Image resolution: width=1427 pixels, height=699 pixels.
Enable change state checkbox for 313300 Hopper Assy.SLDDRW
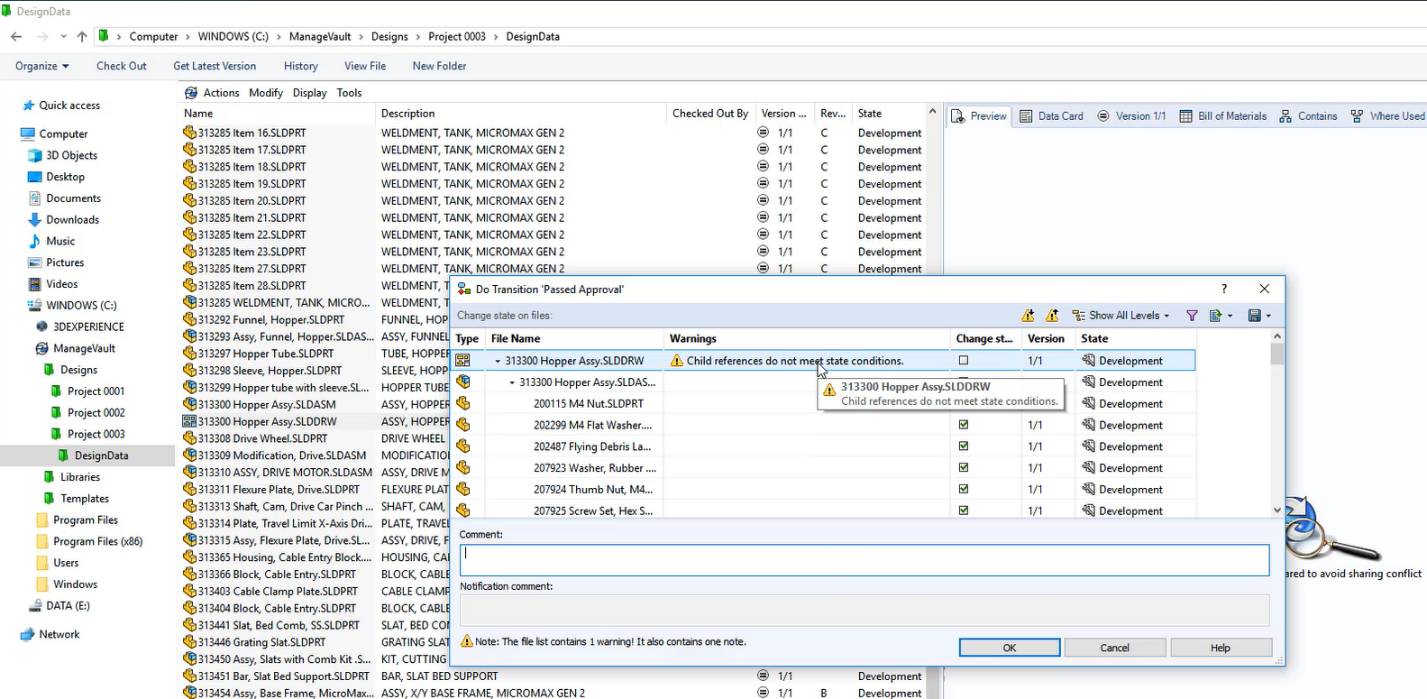coord(963,360)
